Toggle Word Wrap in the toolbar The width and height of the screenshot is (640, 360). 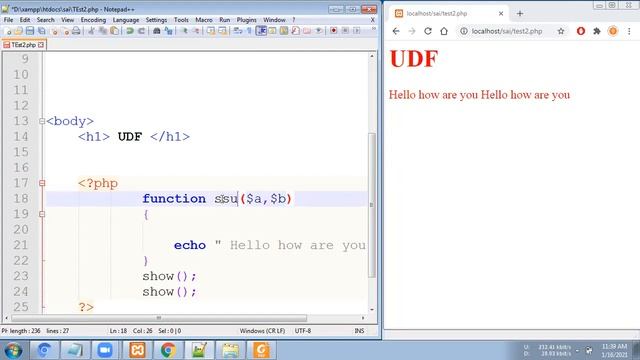click(238, 31)
